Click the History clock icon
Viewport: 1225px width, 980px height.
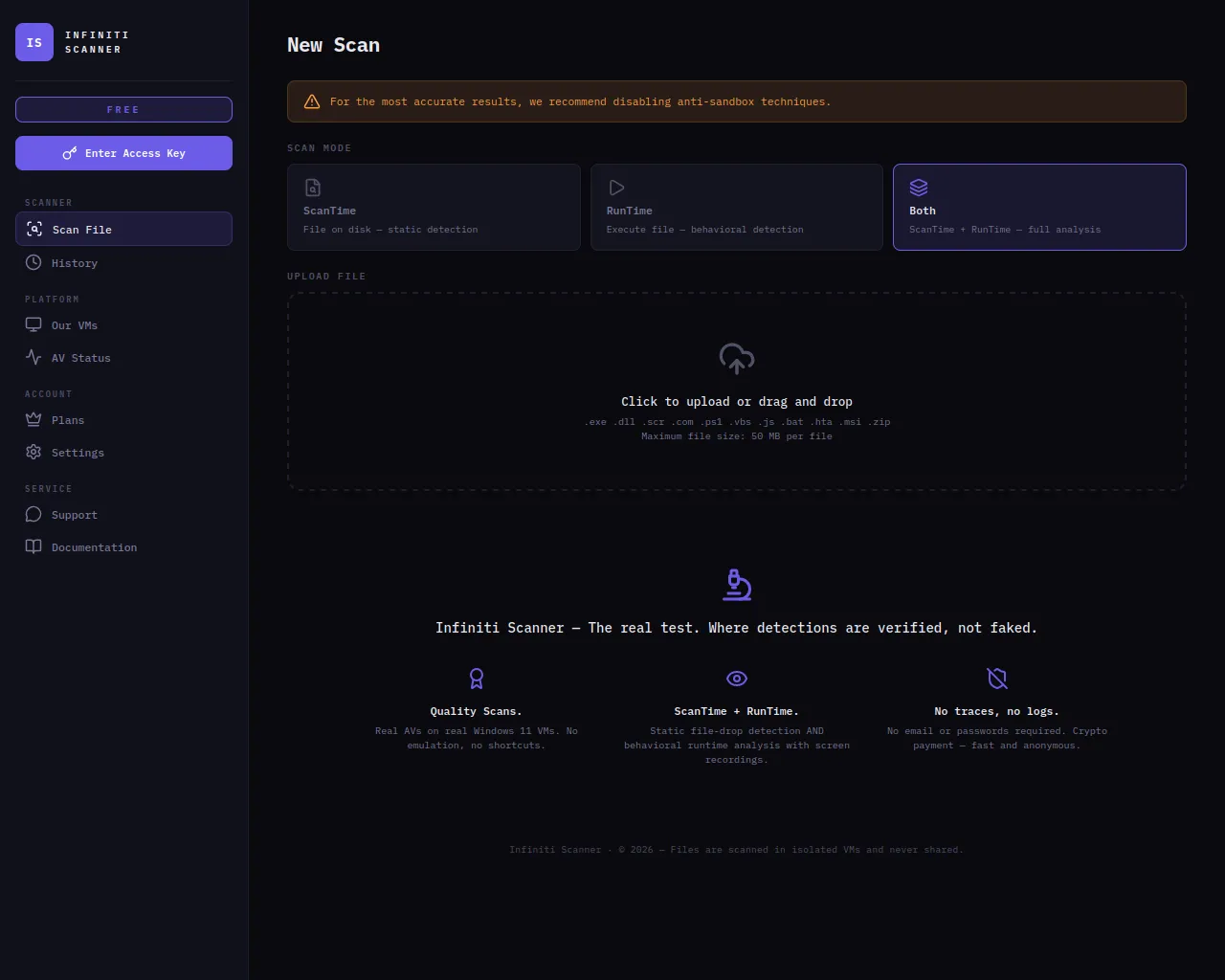point(33,262)
